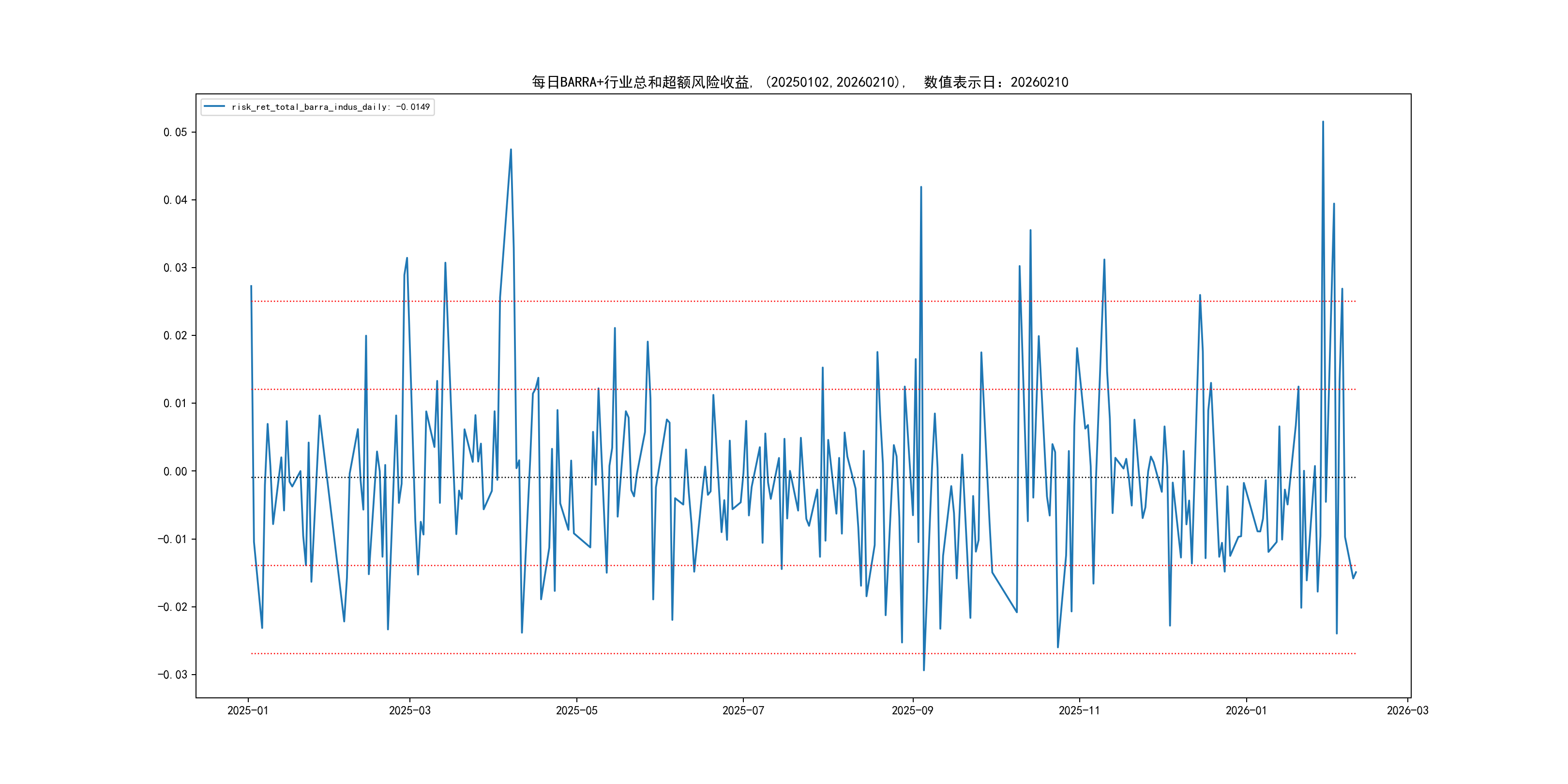1568x784 pixels.
Task: Click the last data point of the series
Action: [1356, 572]
